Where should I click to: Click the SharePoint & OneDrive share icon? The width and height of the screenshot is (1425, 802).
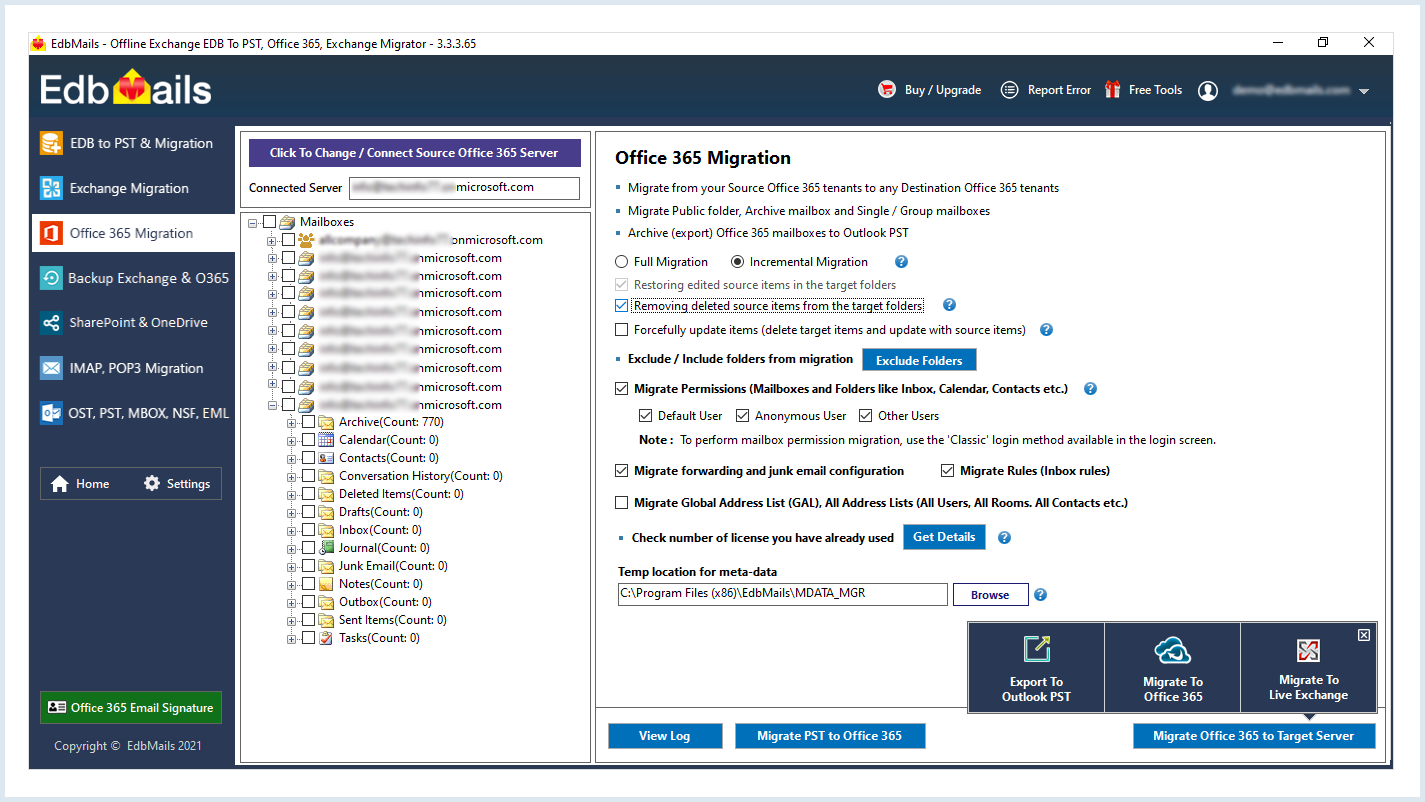pyautogui.click(x=51, y=323)
